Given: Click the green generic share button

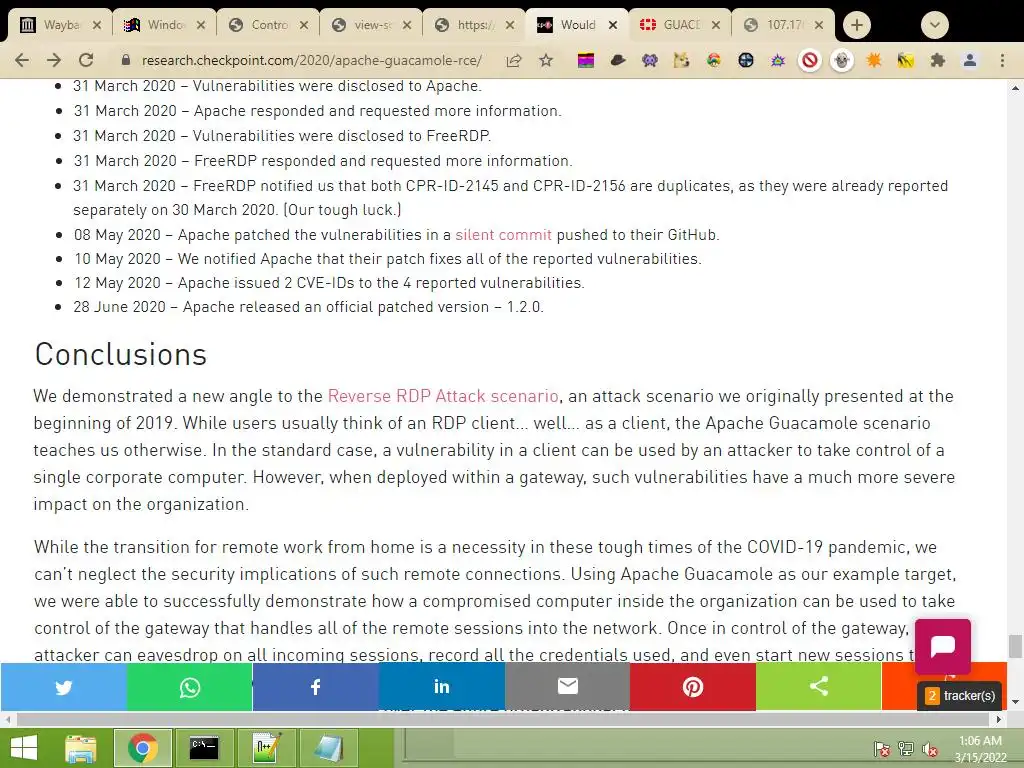Looking at the screenshot, I should [818, 687].
